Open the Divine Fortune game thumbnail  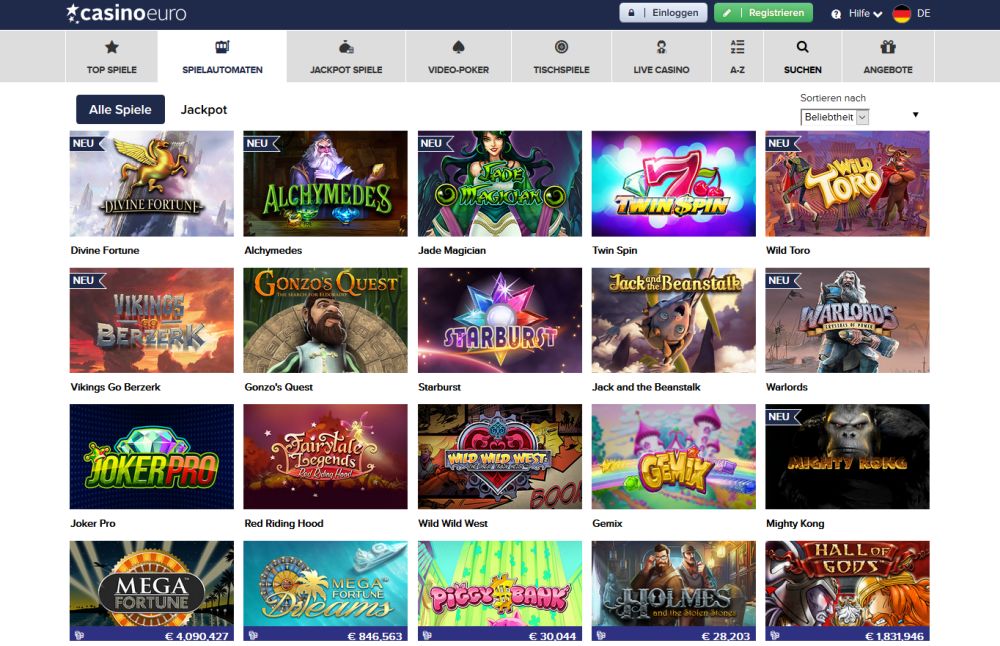tap(152, 184)
